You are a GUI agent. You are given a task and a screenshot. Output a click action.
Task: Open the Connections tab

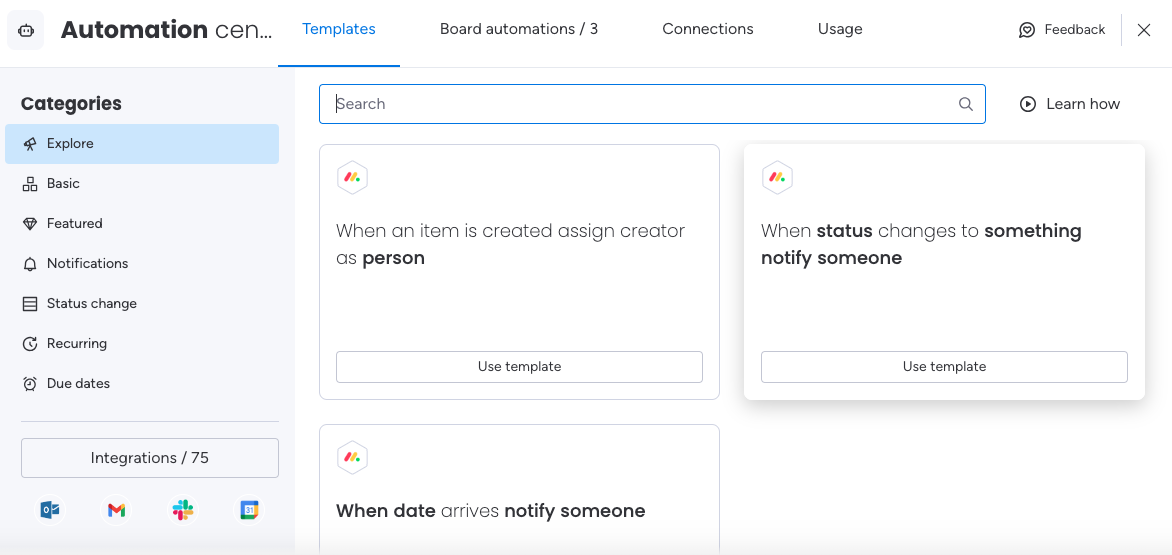(x=708, y=29)
